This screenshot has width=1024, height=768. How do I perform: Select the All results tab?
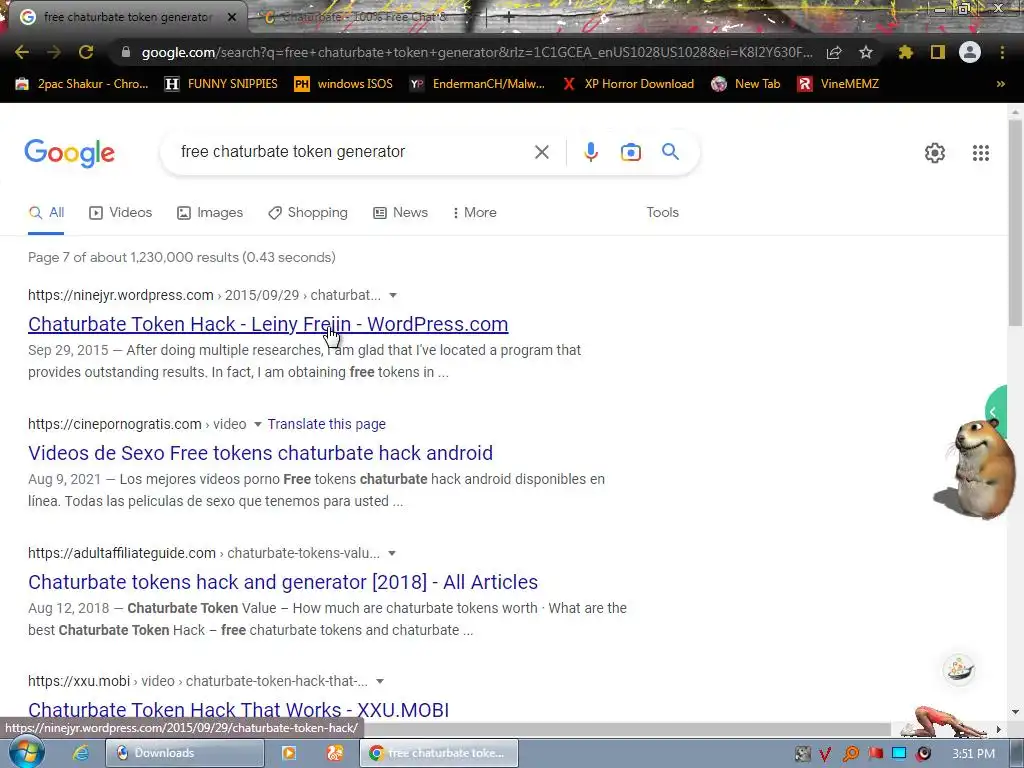point(46,212)
